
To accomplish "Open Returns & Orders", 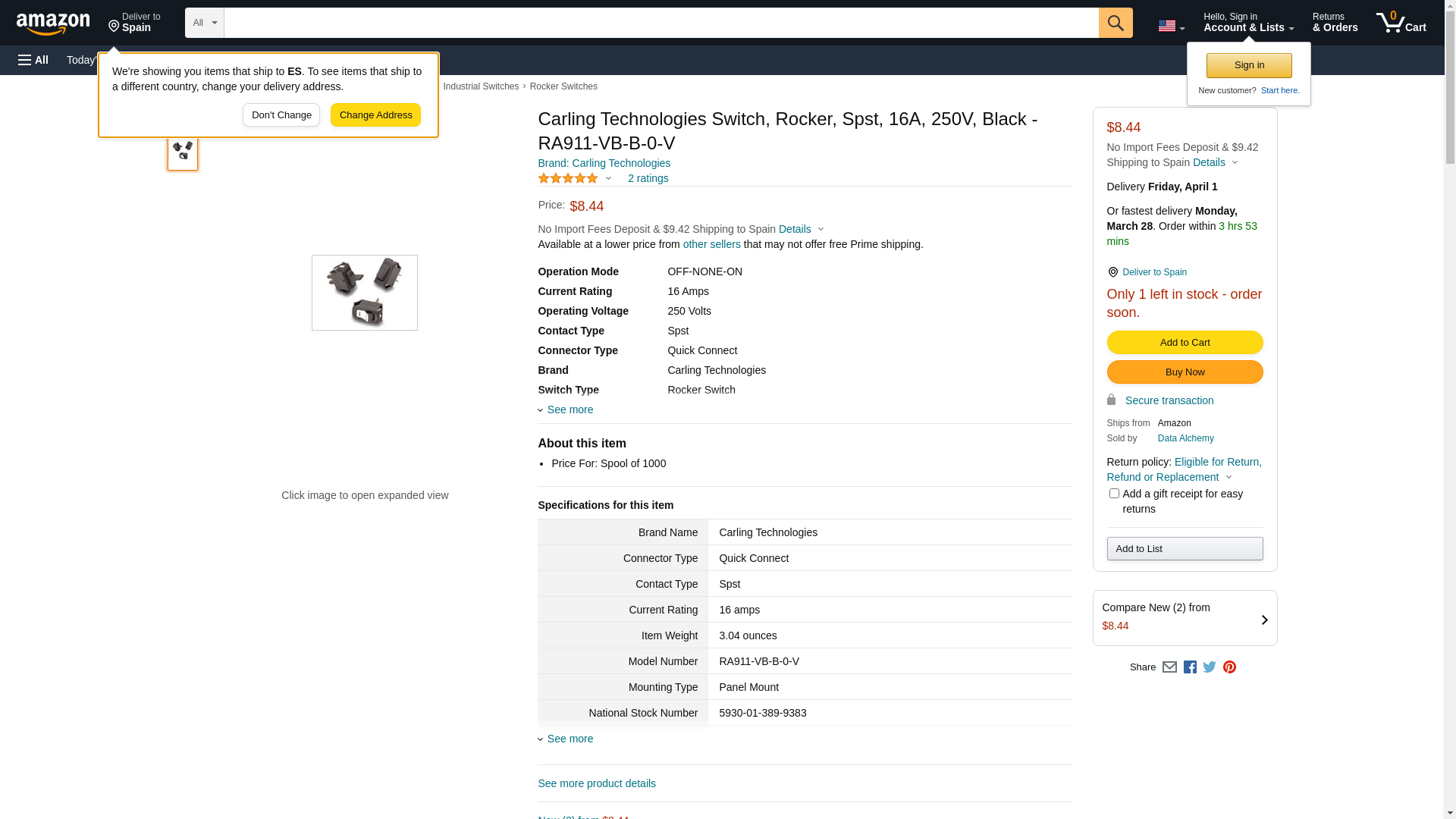I will pos(1335,23).
